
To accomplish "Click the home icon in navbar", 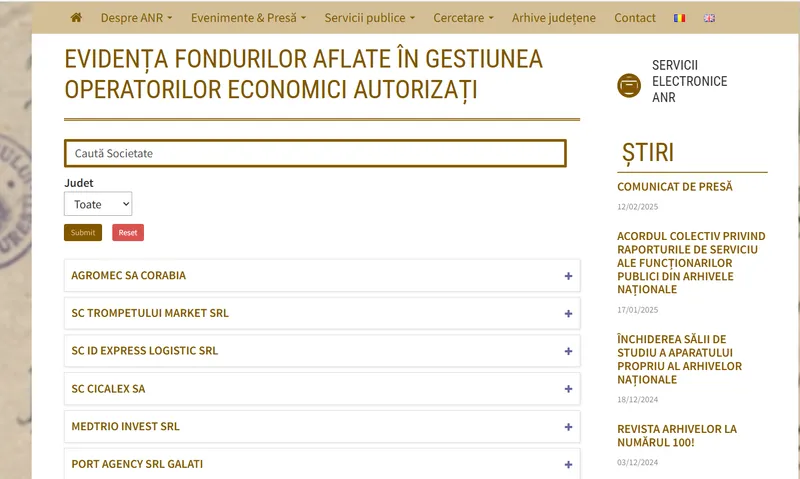I will click(77, 18).
